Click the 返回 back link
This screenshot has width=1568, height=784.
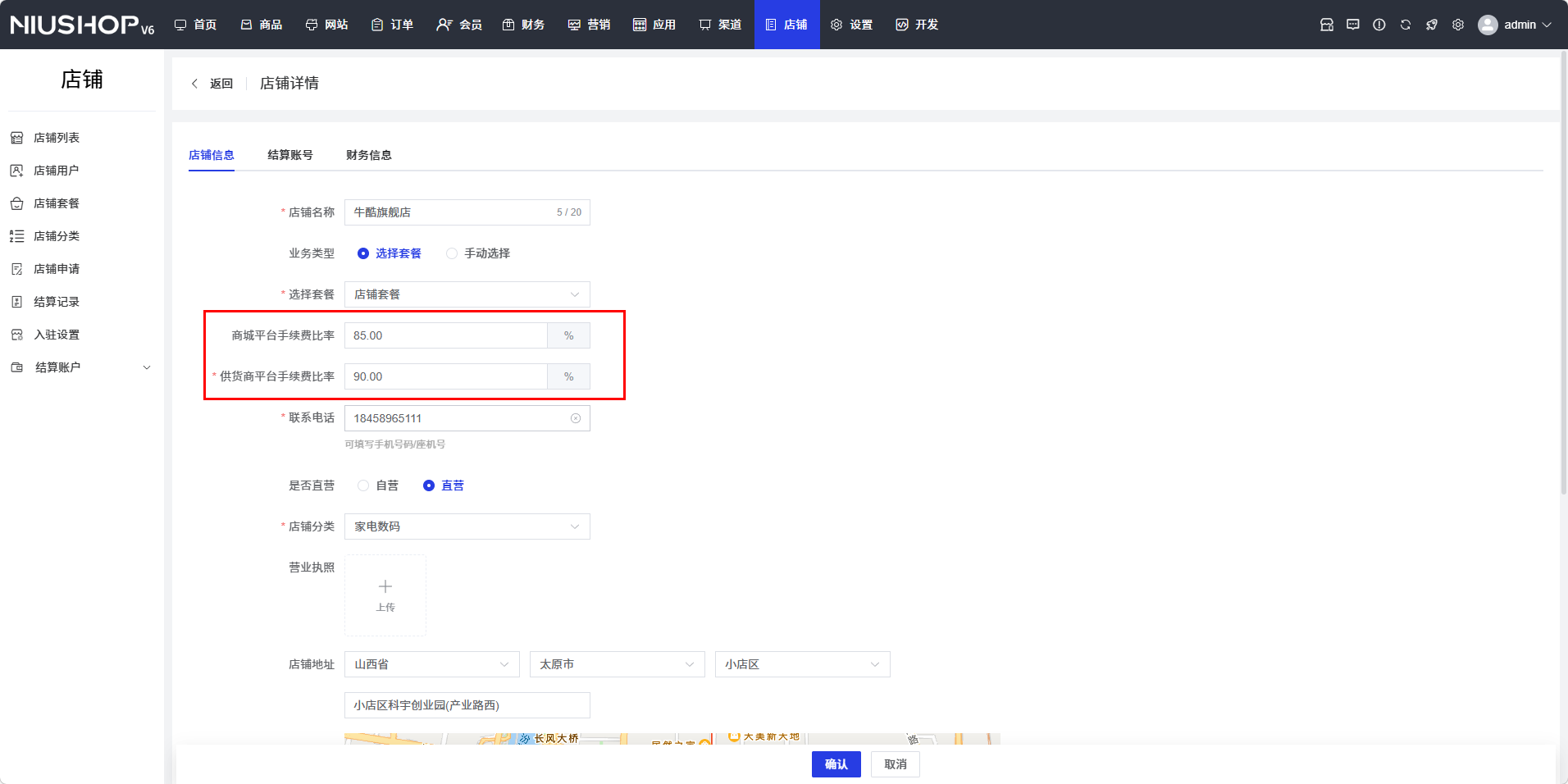click(x=212, y=84)
